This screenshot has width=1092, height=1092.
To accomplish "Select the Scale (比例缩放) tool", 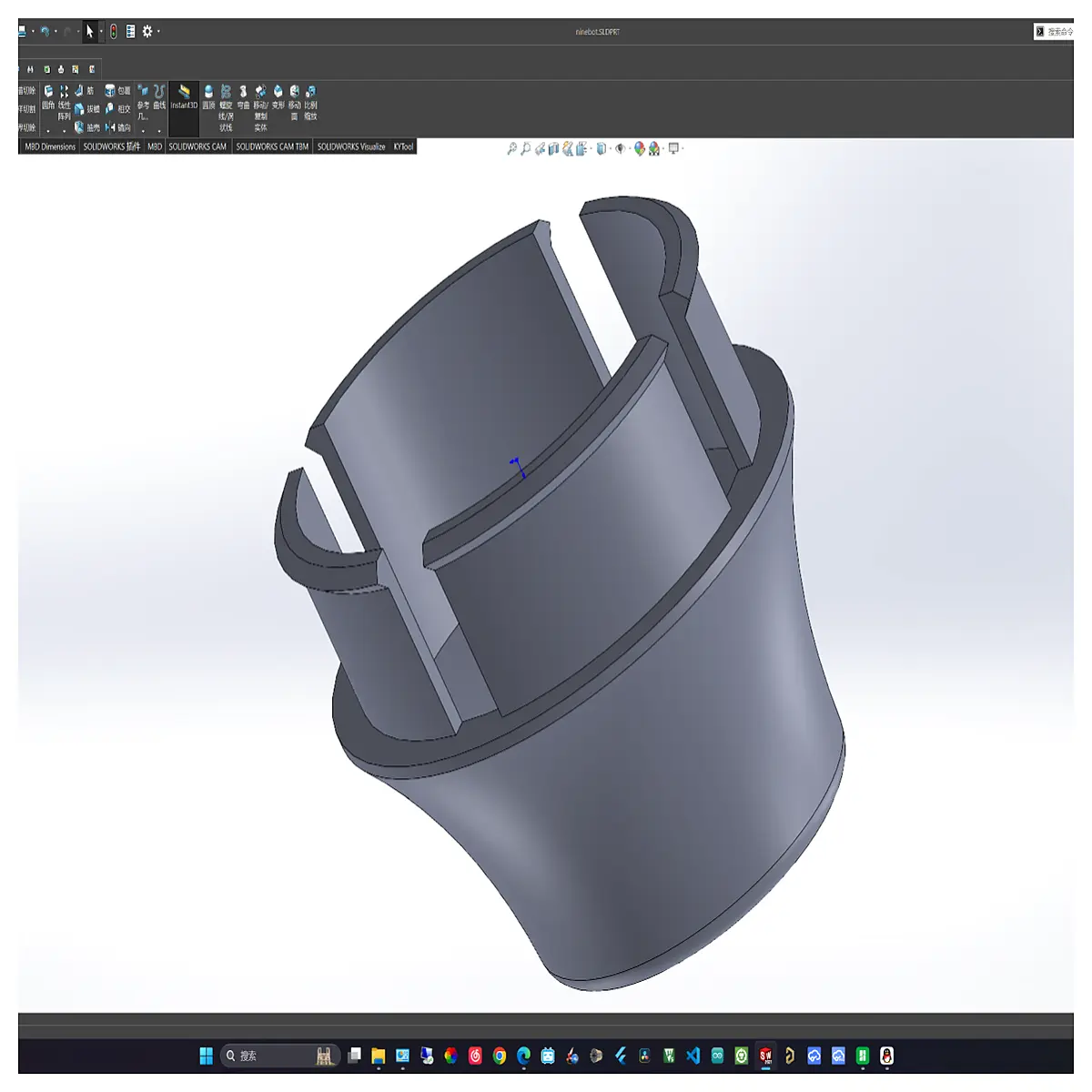I will 310,103.
